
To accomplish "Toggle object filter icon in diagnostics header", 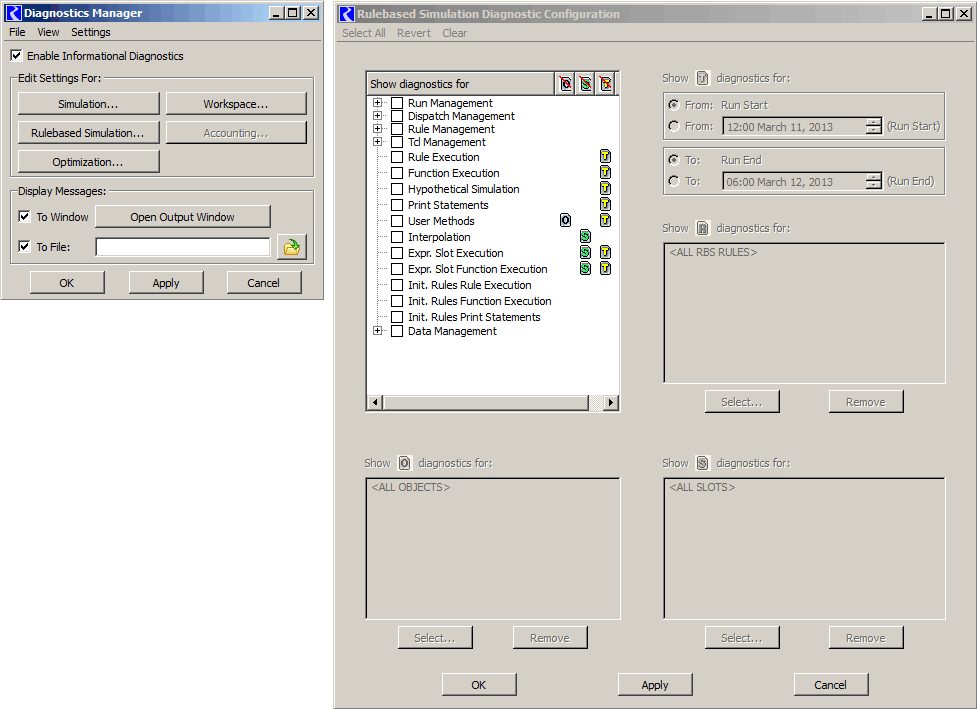I will click(x=565, y=83).
